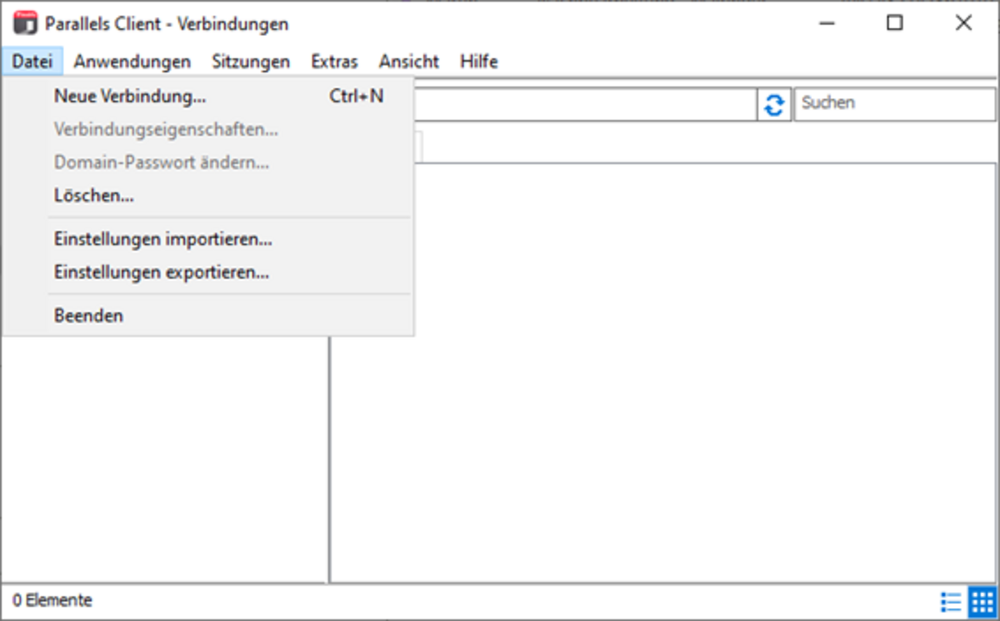Focus the Suchen search field
The width and height of the screenshot is (1000, 621).
(x=895, y=103)
